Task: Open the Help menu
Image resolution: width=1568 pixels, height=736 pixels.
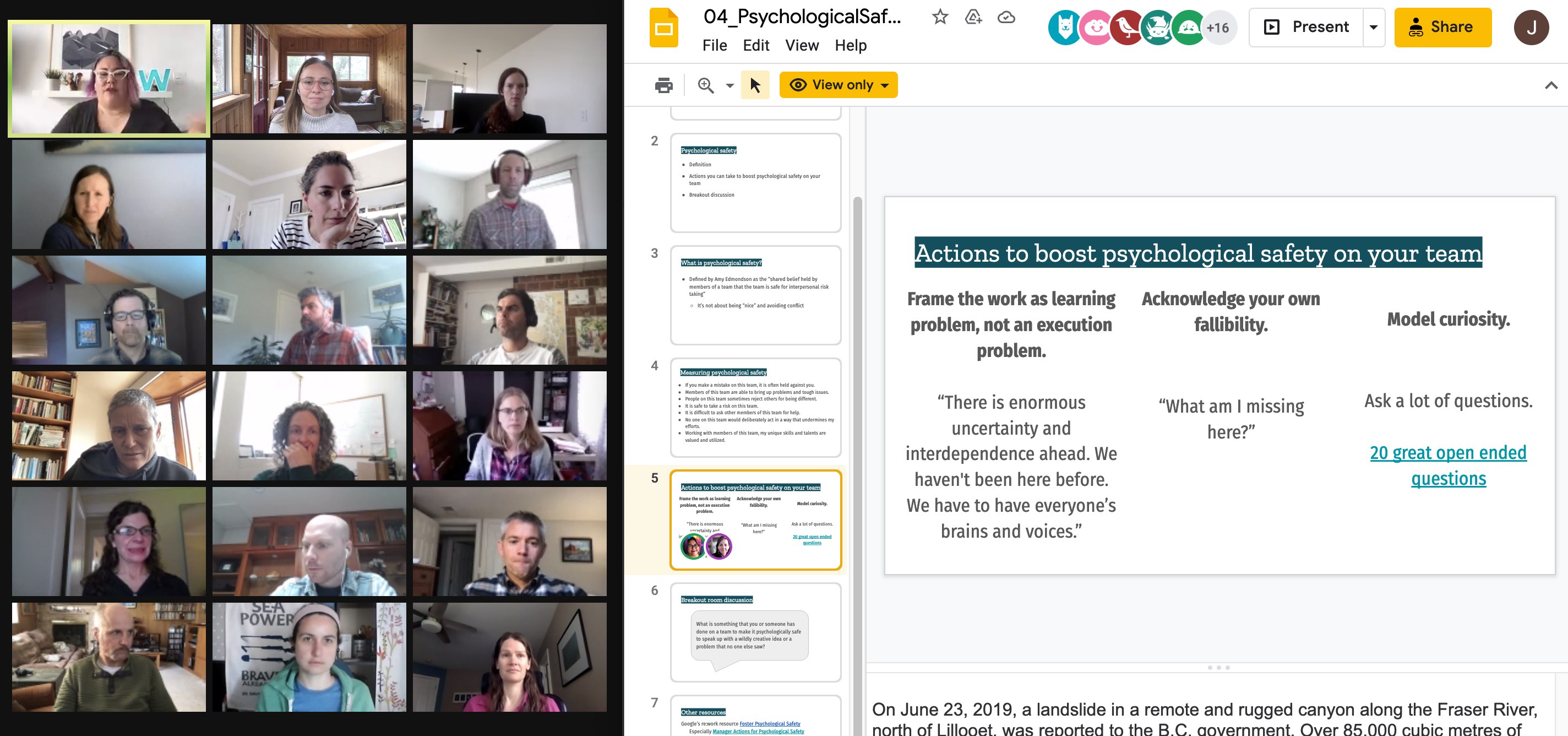Action: [x=851, y=45]
